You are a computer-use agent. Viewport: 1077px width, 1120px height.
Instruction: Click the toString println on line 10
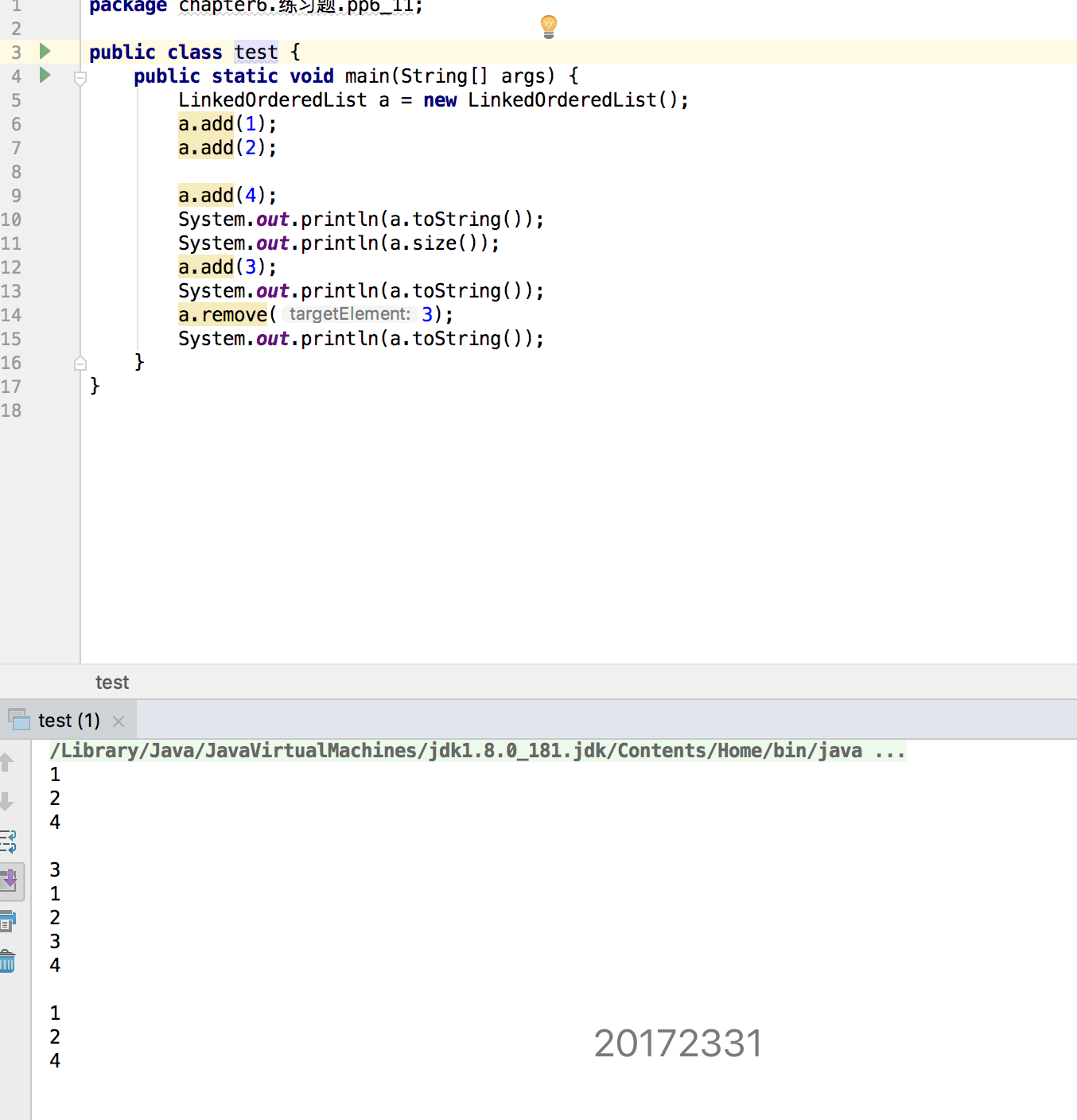coord(361,220)
